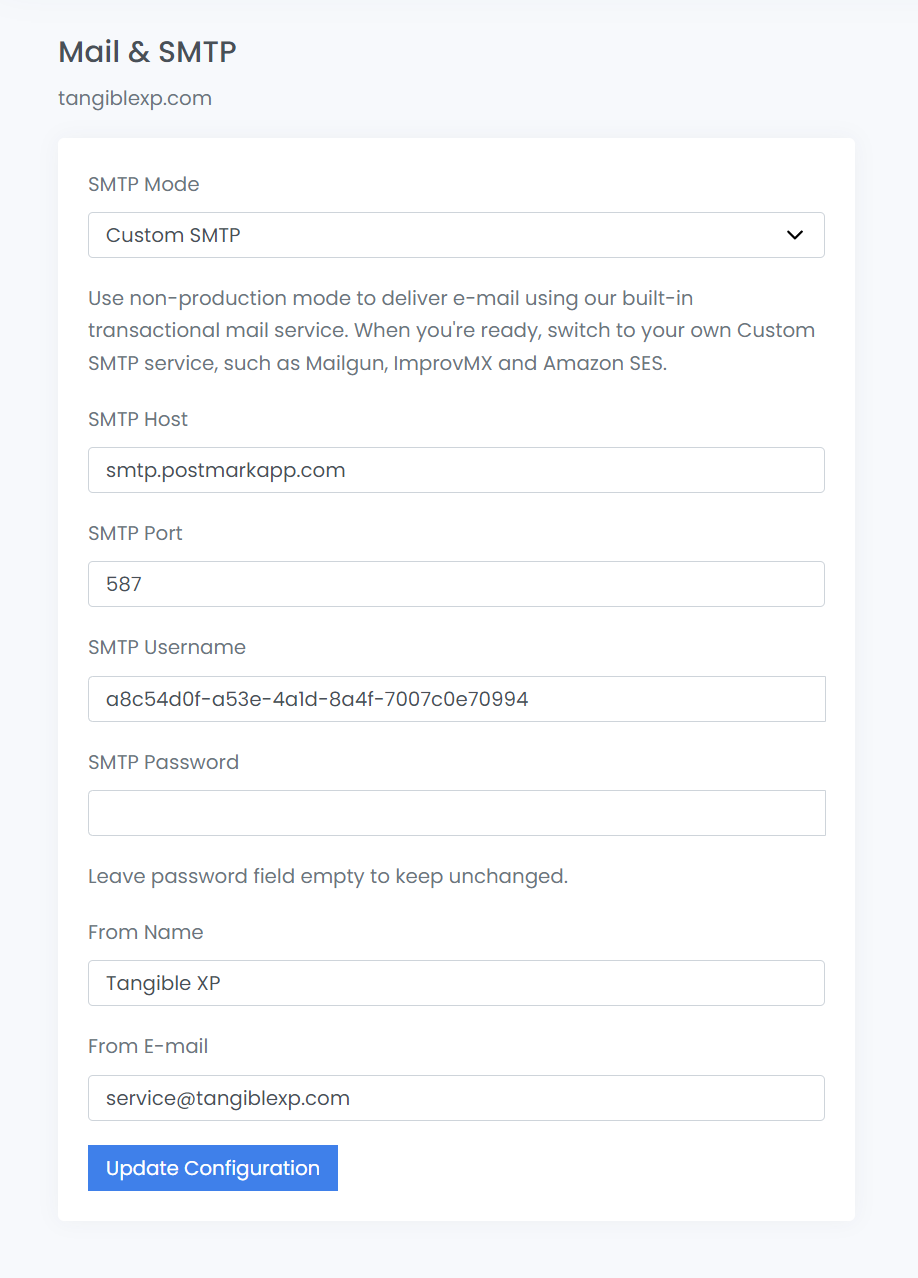The height and width of the screenshot is (1278, 918).
Task: Click the "SMTP Username" label
Action: point(167,647)
